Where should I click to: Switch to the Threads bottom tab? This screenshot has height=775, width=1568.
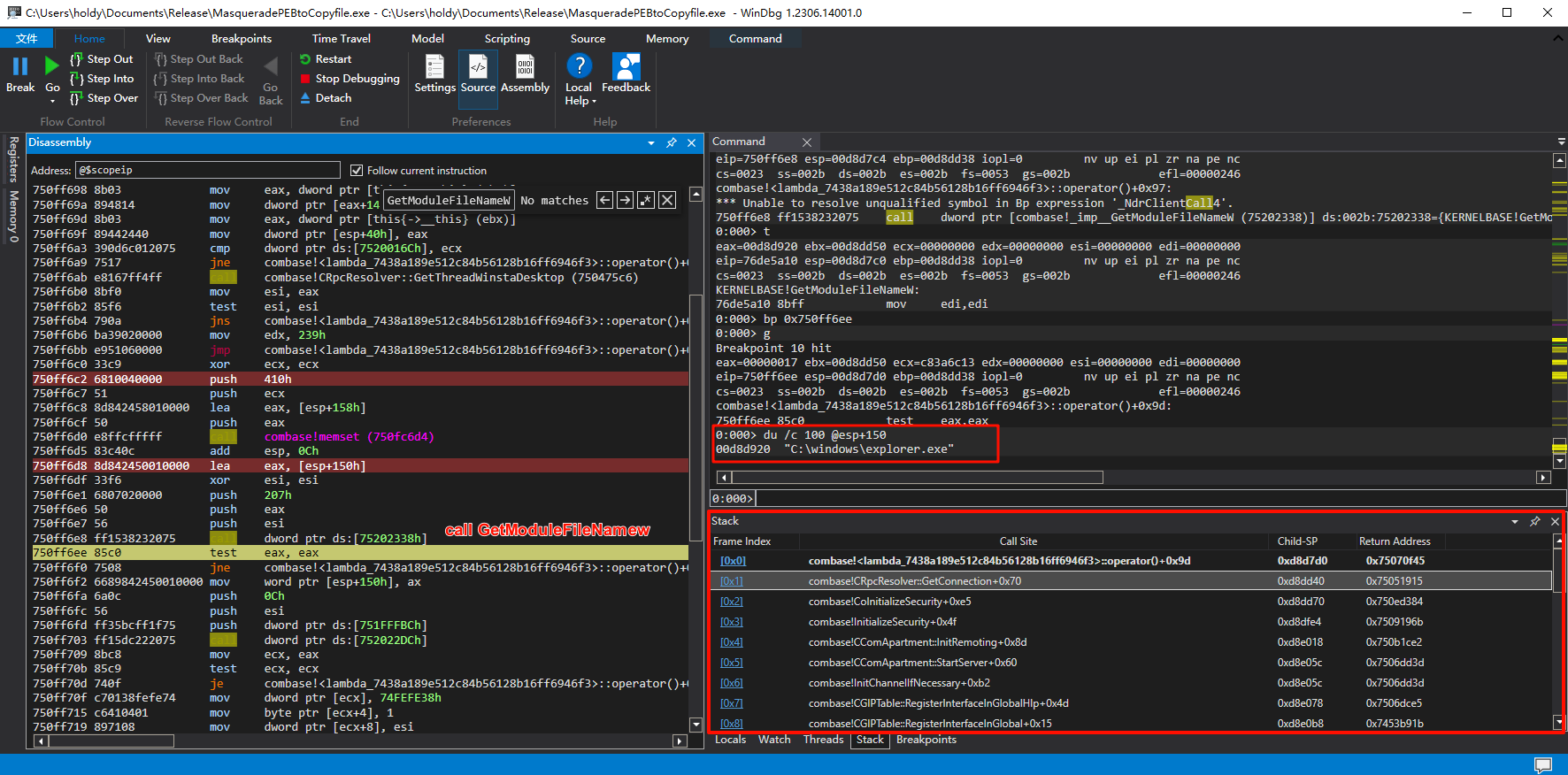[x=823, y=740]
